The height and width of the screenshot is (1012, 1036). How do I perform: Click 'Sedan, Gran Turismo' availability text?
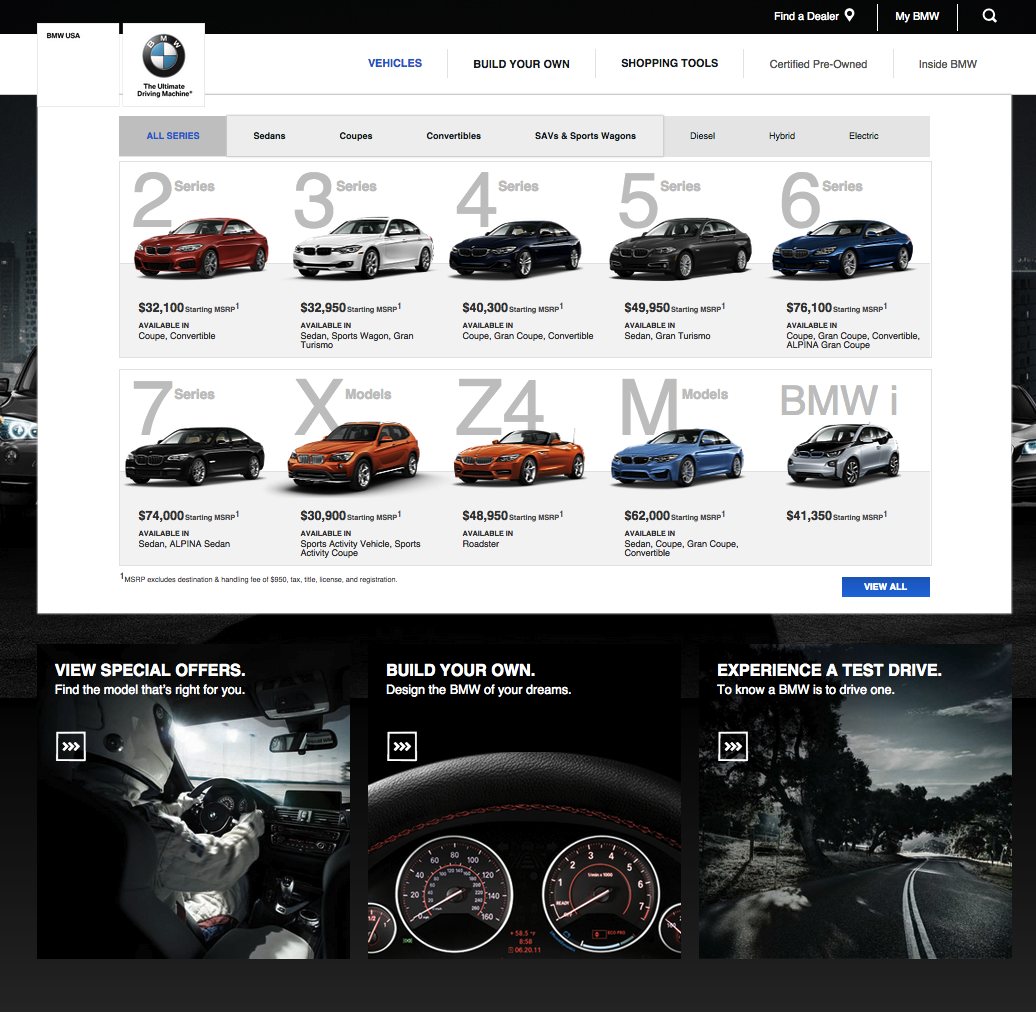(x=667, y=336)
